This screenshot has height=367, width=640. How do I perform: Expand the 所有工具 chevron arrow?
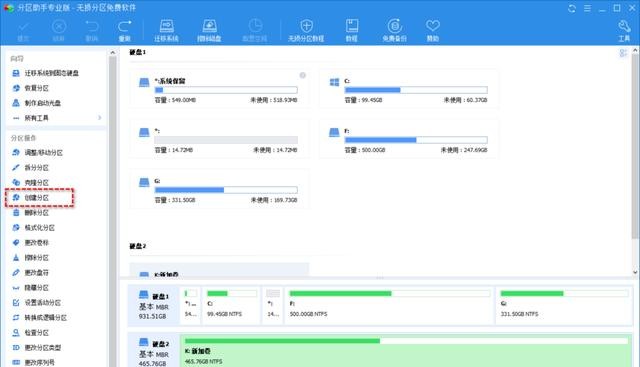coord(100,118)
